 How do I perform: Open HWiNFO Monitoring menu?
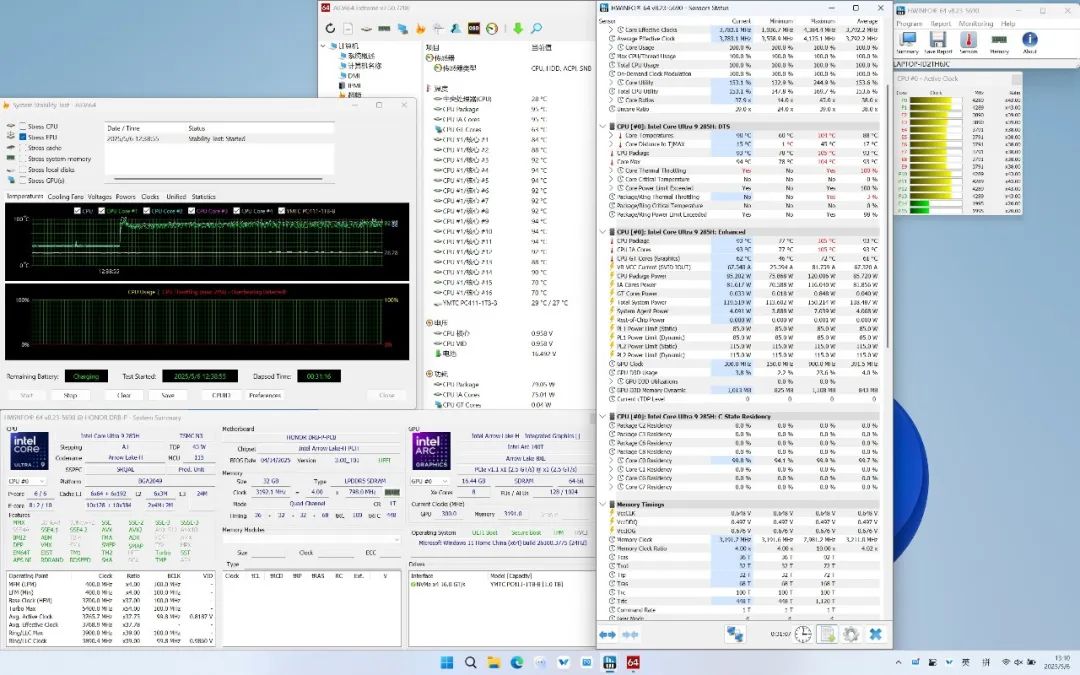(975, 23)
